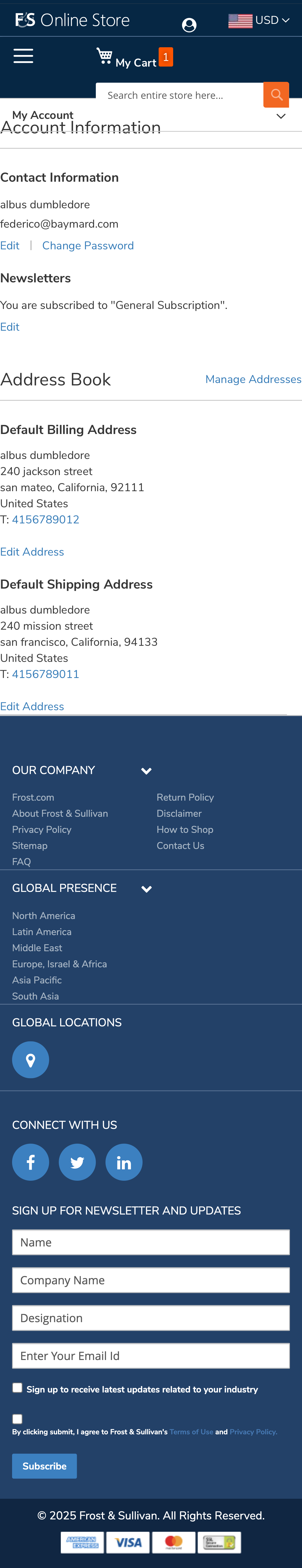Select the LinkedIn icon under Connect With Us
Image resolution: width=302 pixels, height=1568 pixels.
[x=123, y=1162]
